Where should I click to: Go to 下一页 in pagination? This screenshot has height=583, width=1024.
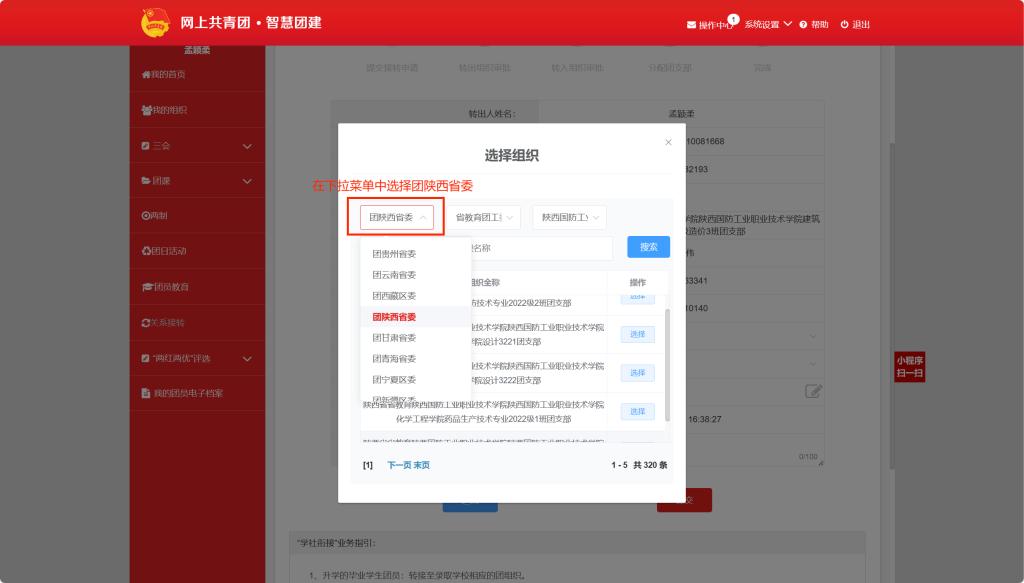click(399, 465)
